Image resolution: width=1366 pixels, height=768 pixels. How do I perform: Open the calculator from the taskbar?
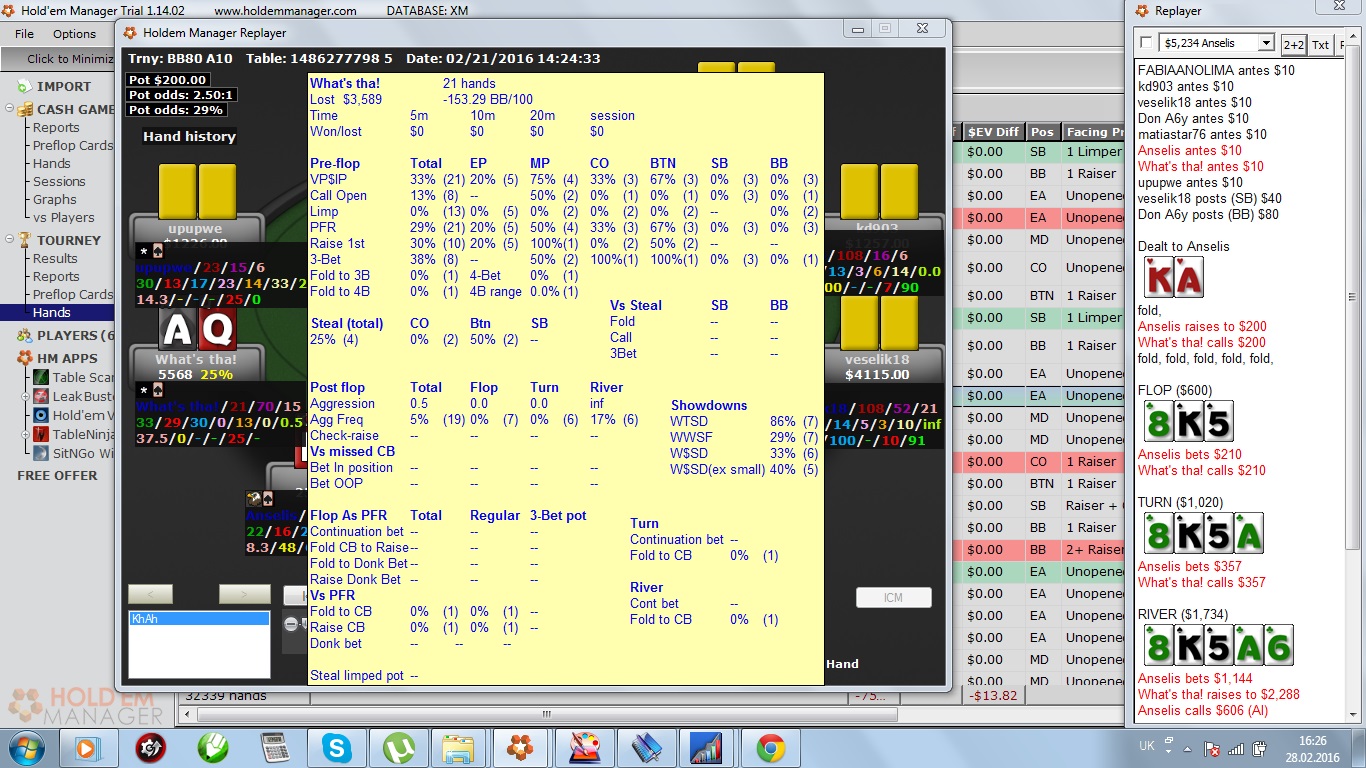coord(273,747)
